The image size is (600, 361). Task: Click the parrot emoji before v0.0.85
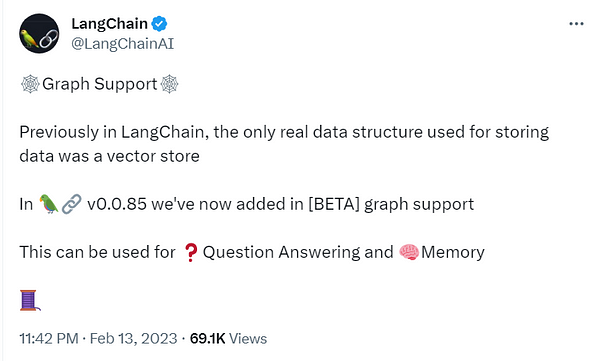[49, 204]
